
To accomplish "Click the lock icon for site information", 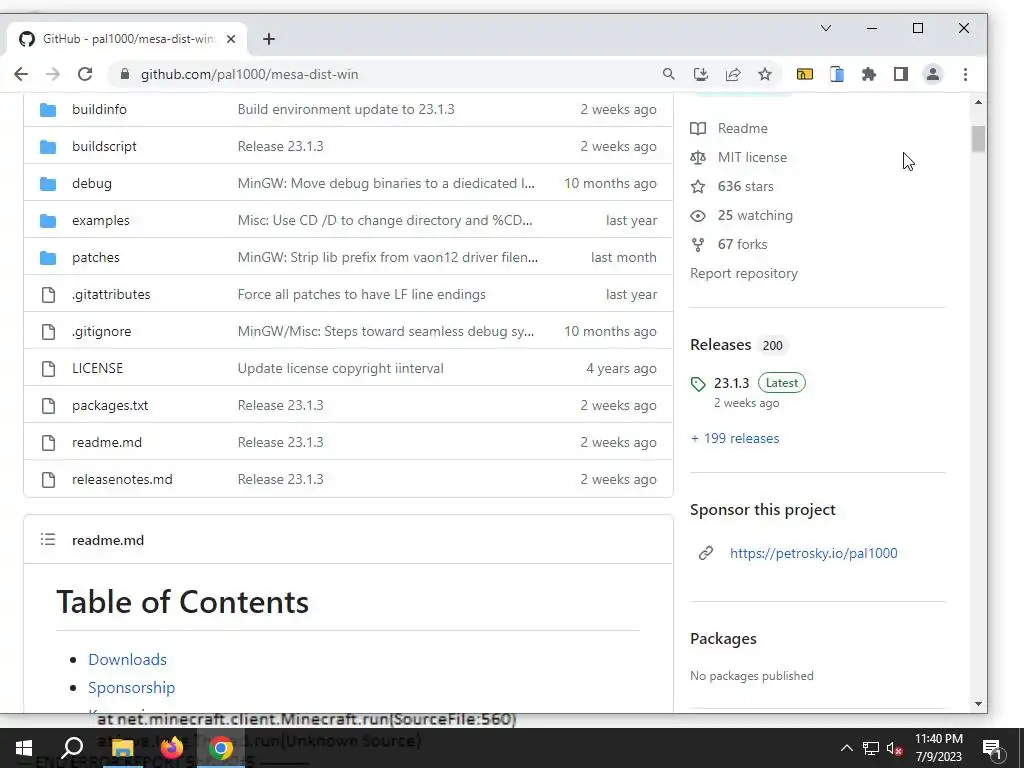I will click(125, 74).
